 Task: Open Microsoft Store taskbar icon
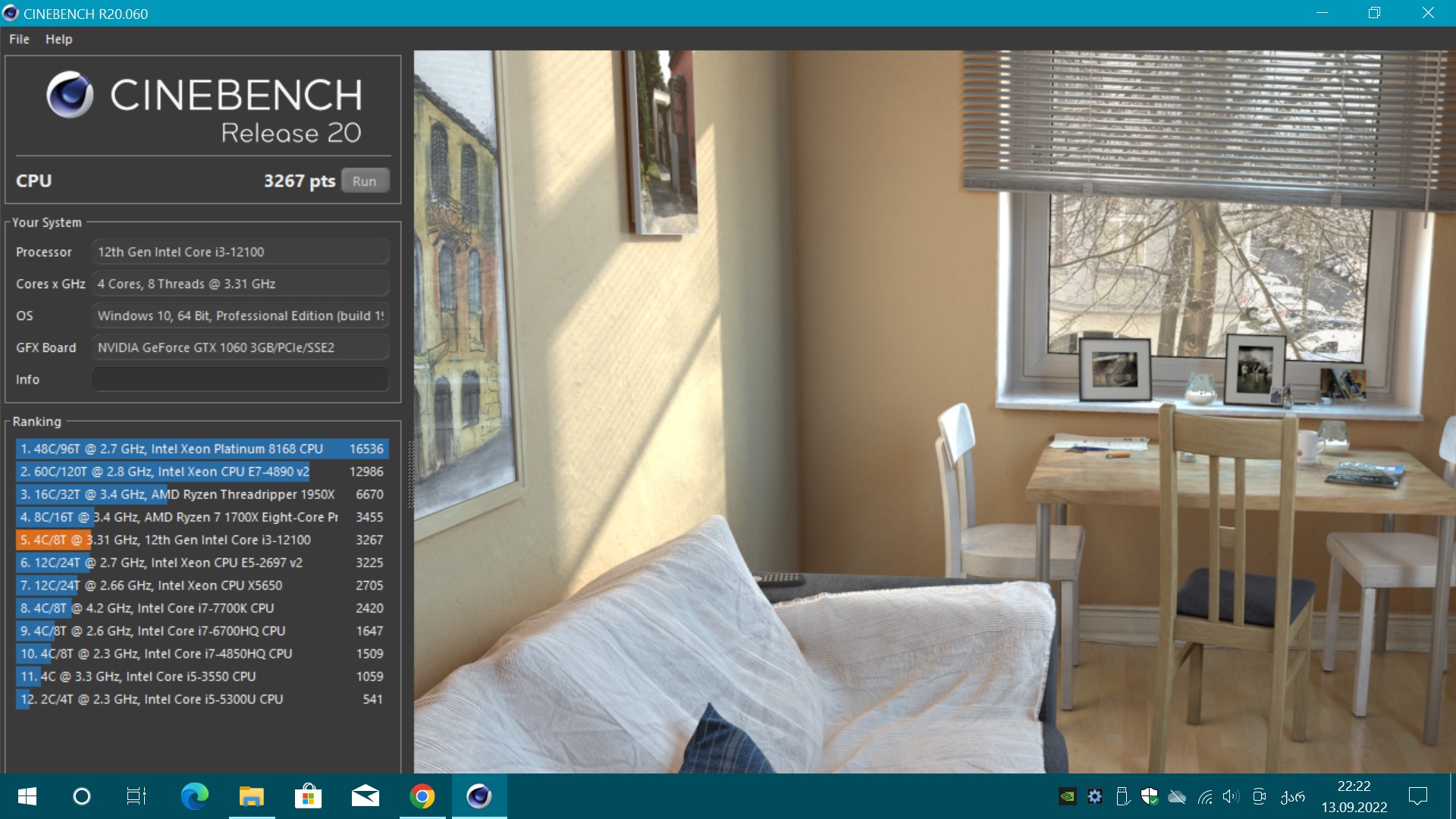(x=308, y=796)
